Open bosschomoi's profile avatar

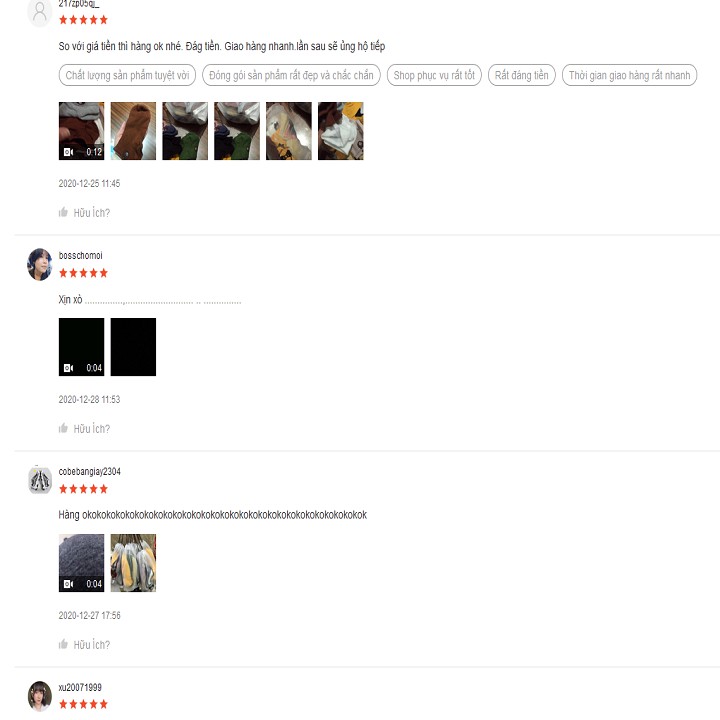pyautogui.click(x=40, y=264)
